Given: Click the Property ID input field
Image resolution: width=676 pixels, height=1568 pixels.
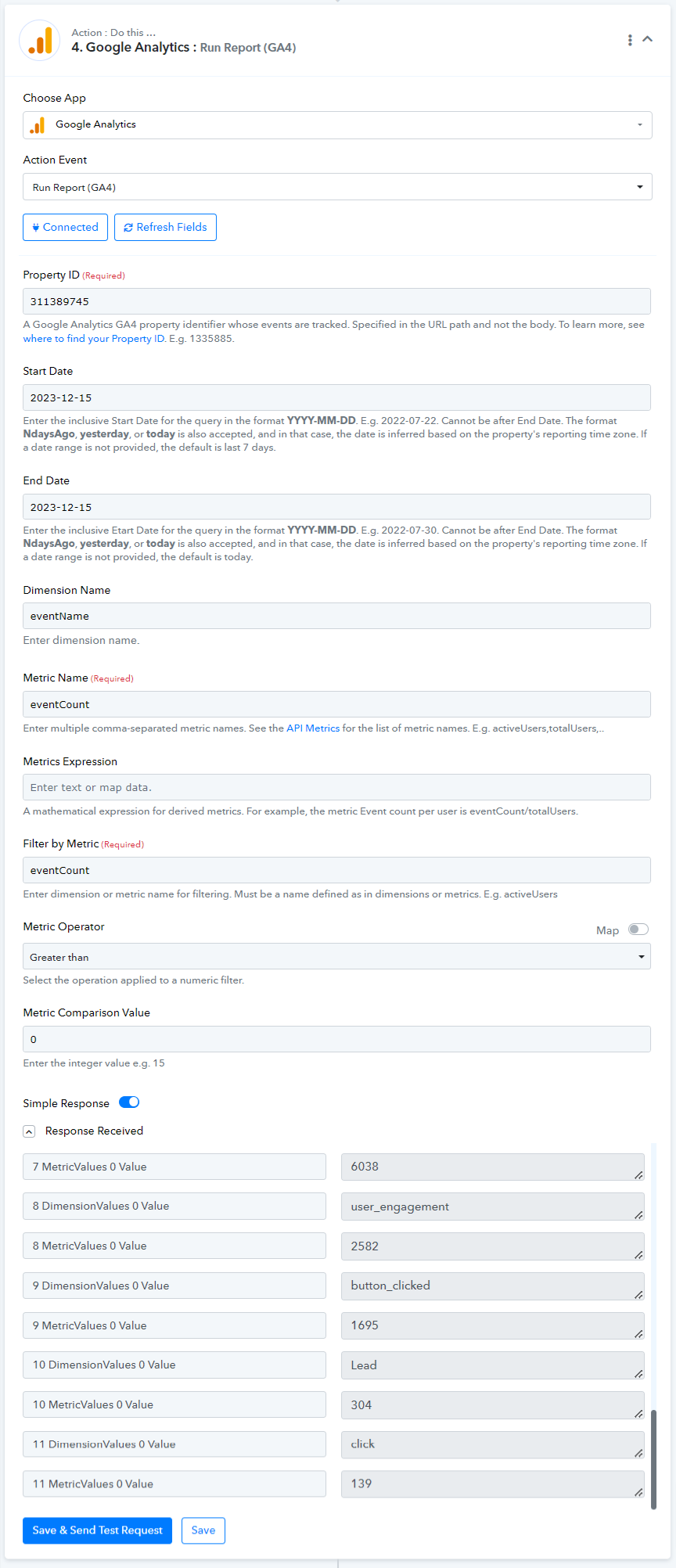Looking at the screenshot, I should click(x=336, y=301).
